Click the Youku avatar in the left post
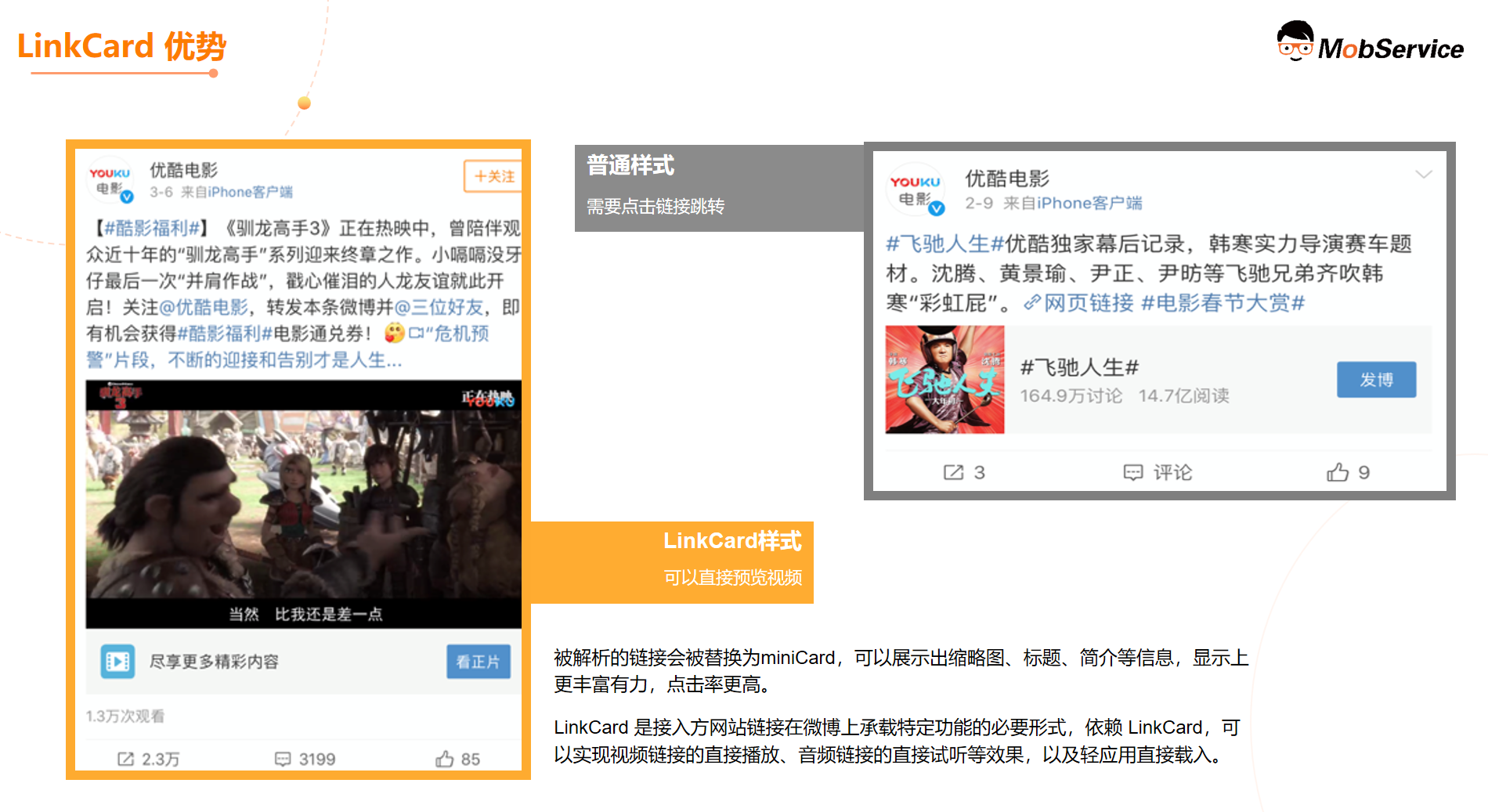 110,181
